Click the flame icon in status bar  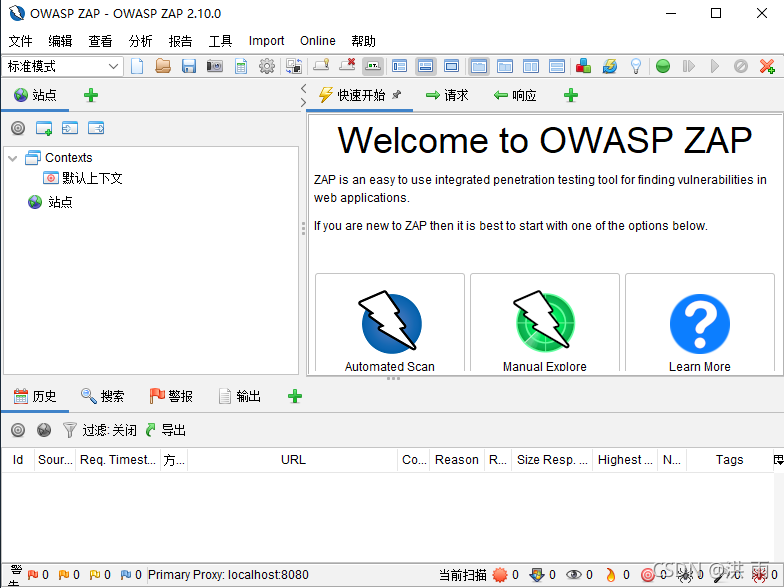[610, 574]
